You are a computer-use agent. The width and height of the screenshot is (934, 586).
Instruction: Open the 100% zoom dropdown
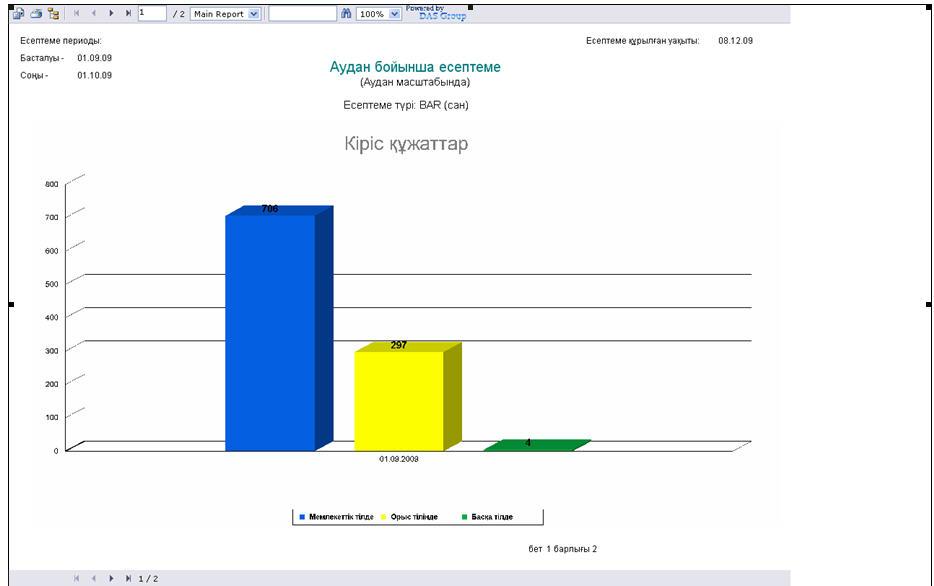point(378,14)
